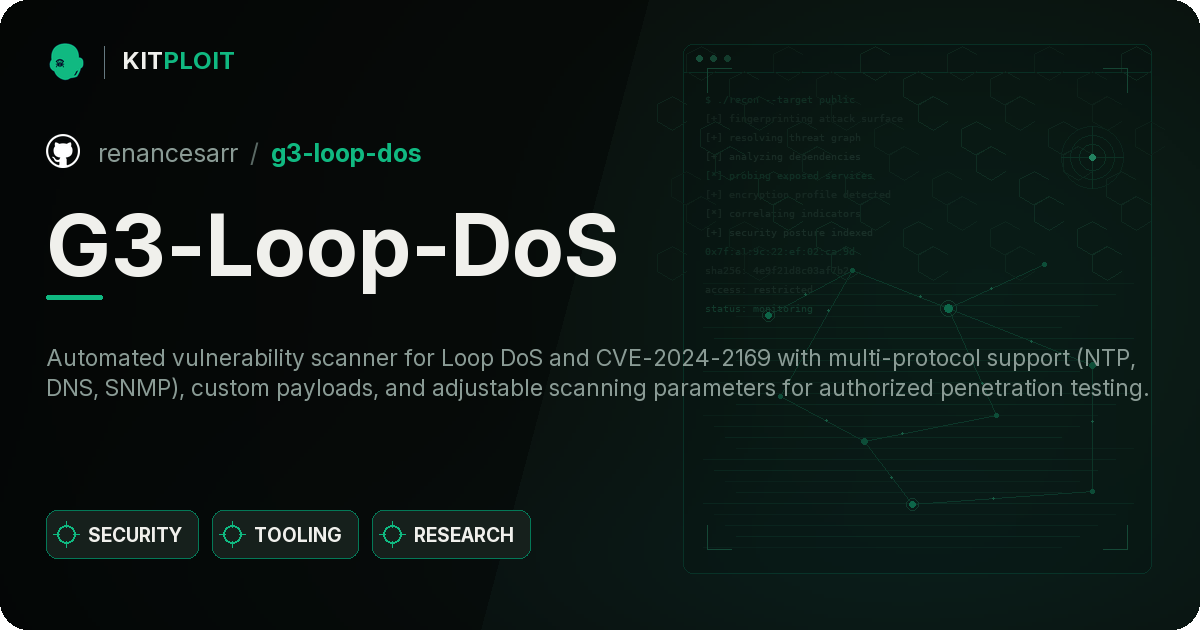Click the 'security posture indexed' terminal line

(x=789, y=232)
